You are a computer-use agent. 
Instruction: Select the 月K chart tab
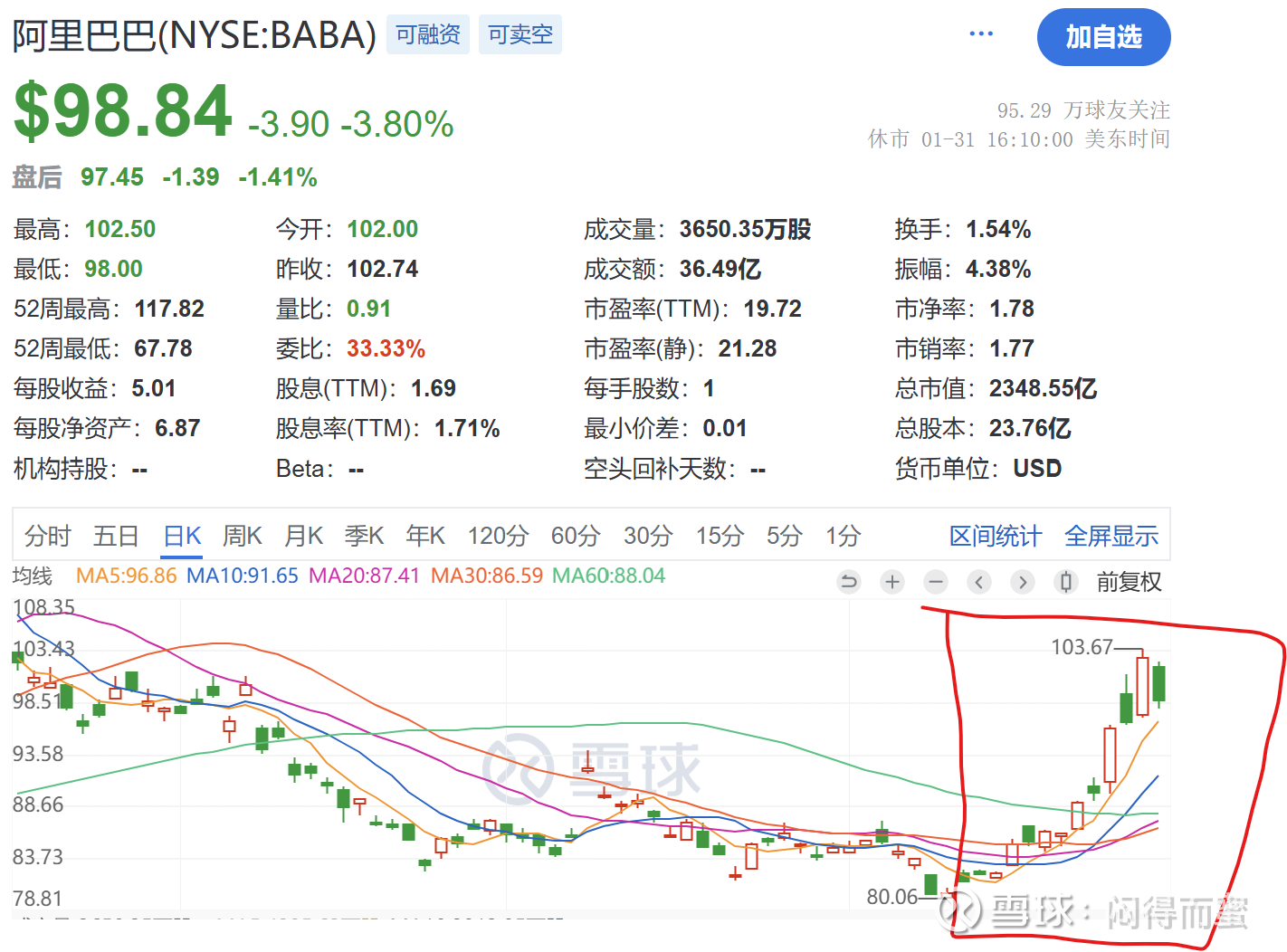[304, 536]
